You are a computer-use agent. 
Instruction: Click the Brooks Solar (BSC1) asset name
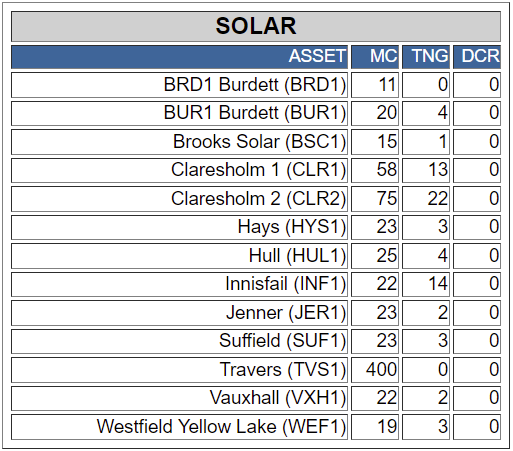(259, 142)
